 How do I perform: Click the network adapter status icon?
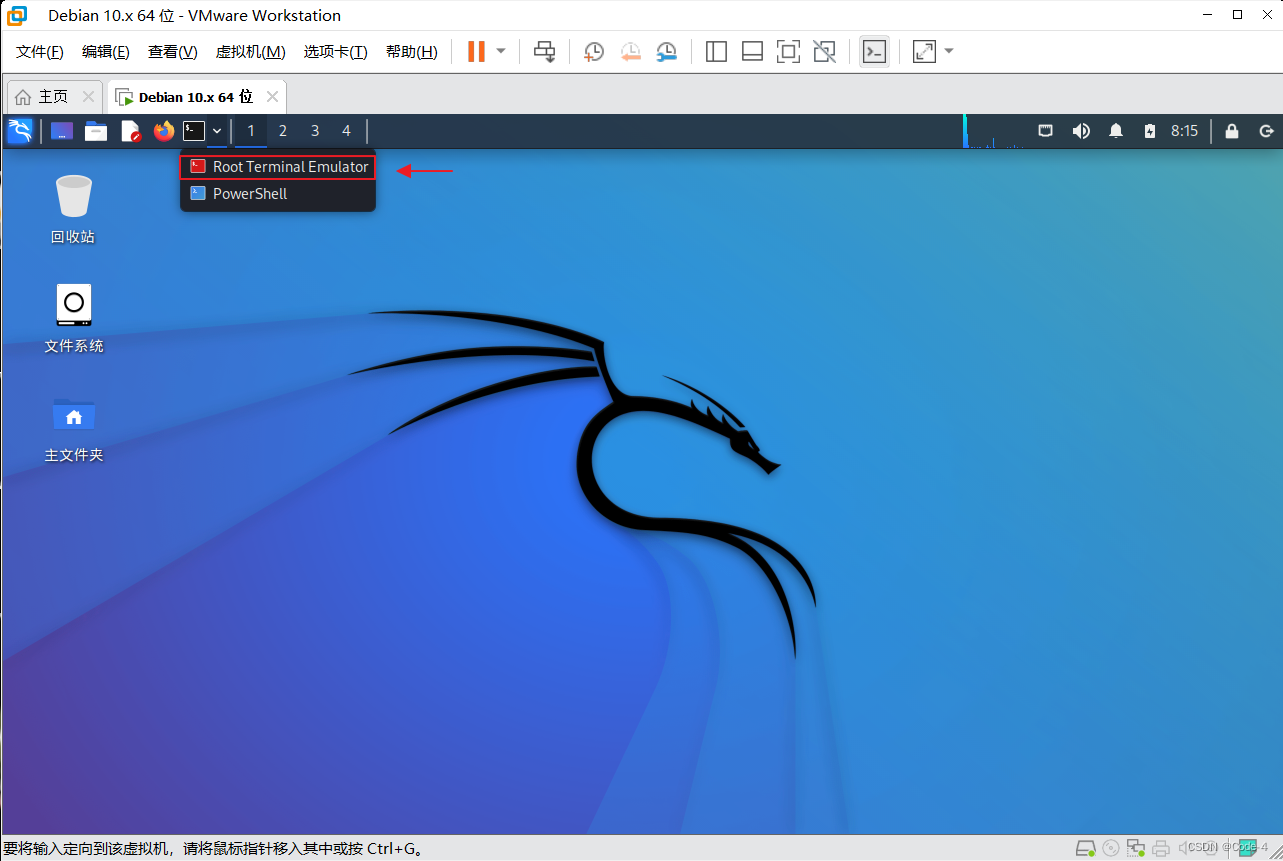click(1136, 849)
